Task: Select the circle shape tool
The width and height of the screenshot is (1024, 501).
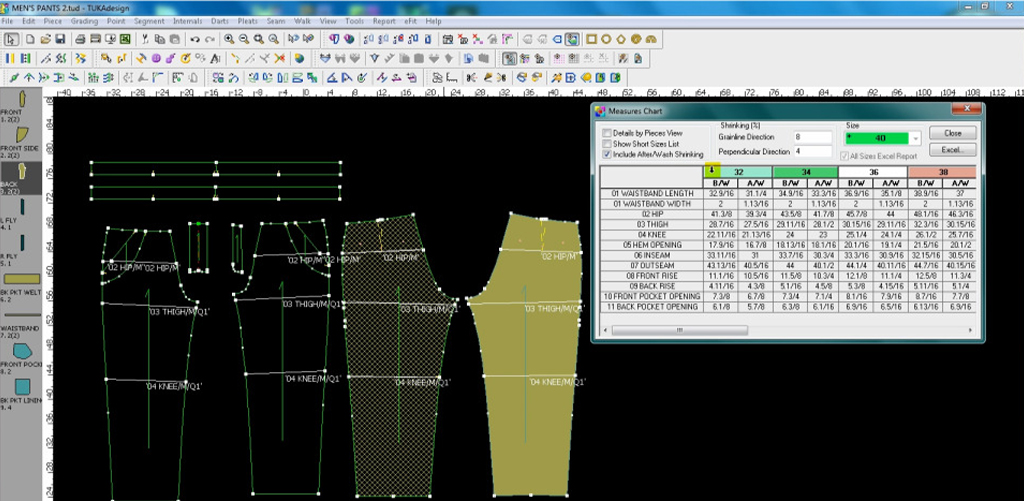Action: [606, 39]
